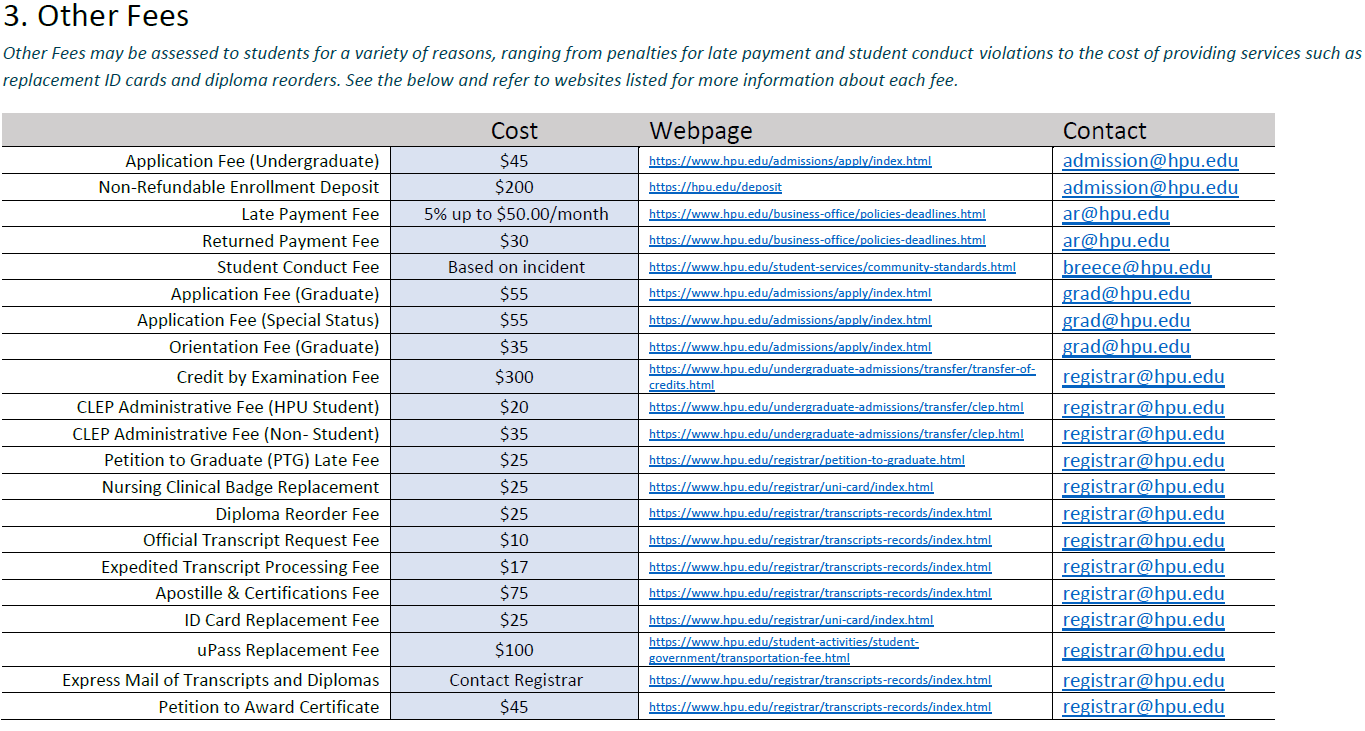This screenshot has height=731, width=1365.
Task: Select the "Contact Registrar" cost cell
Action: 515,681
